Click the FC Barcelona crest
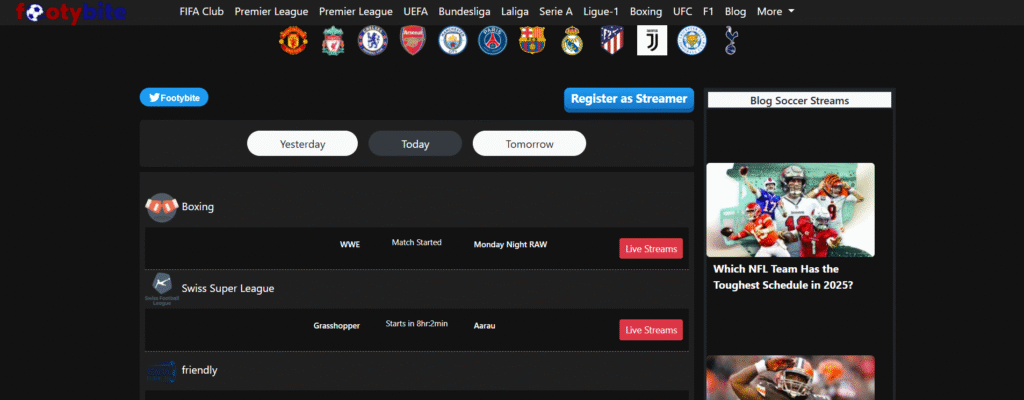 532,41
